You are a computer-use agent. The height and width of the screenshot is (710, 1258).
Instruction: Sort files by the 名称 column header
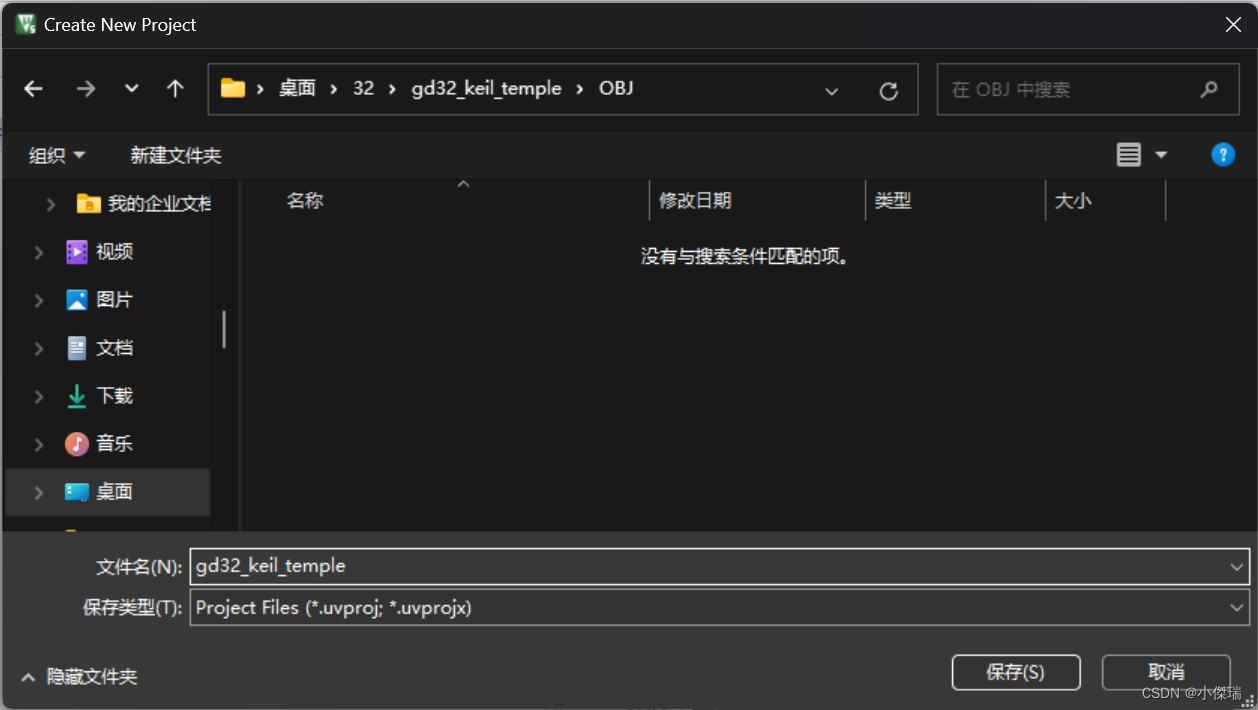click(305, 200)
